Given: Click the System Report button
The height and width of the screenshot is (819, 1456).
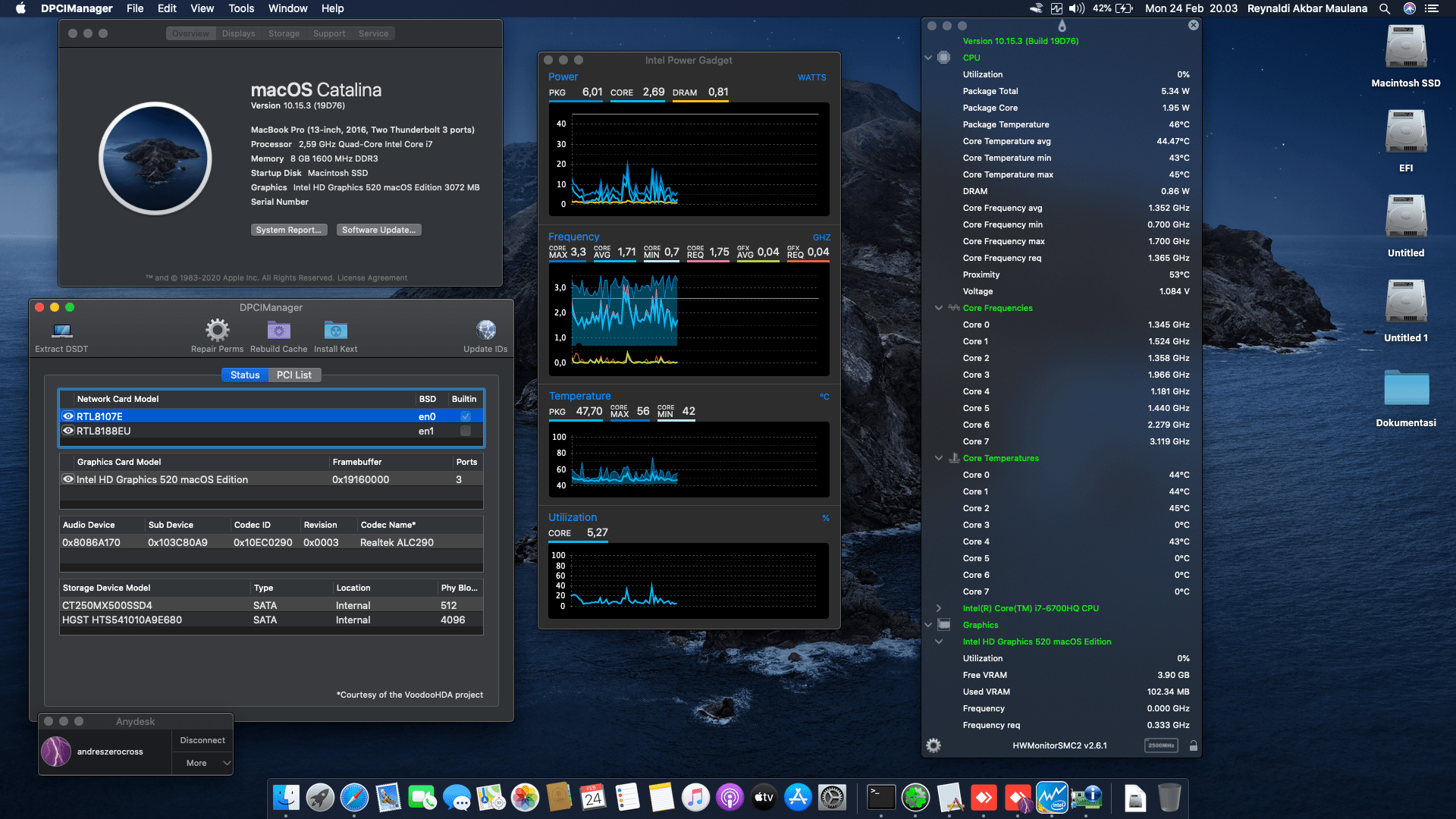Looking at the screenshot, I should 288,230.
